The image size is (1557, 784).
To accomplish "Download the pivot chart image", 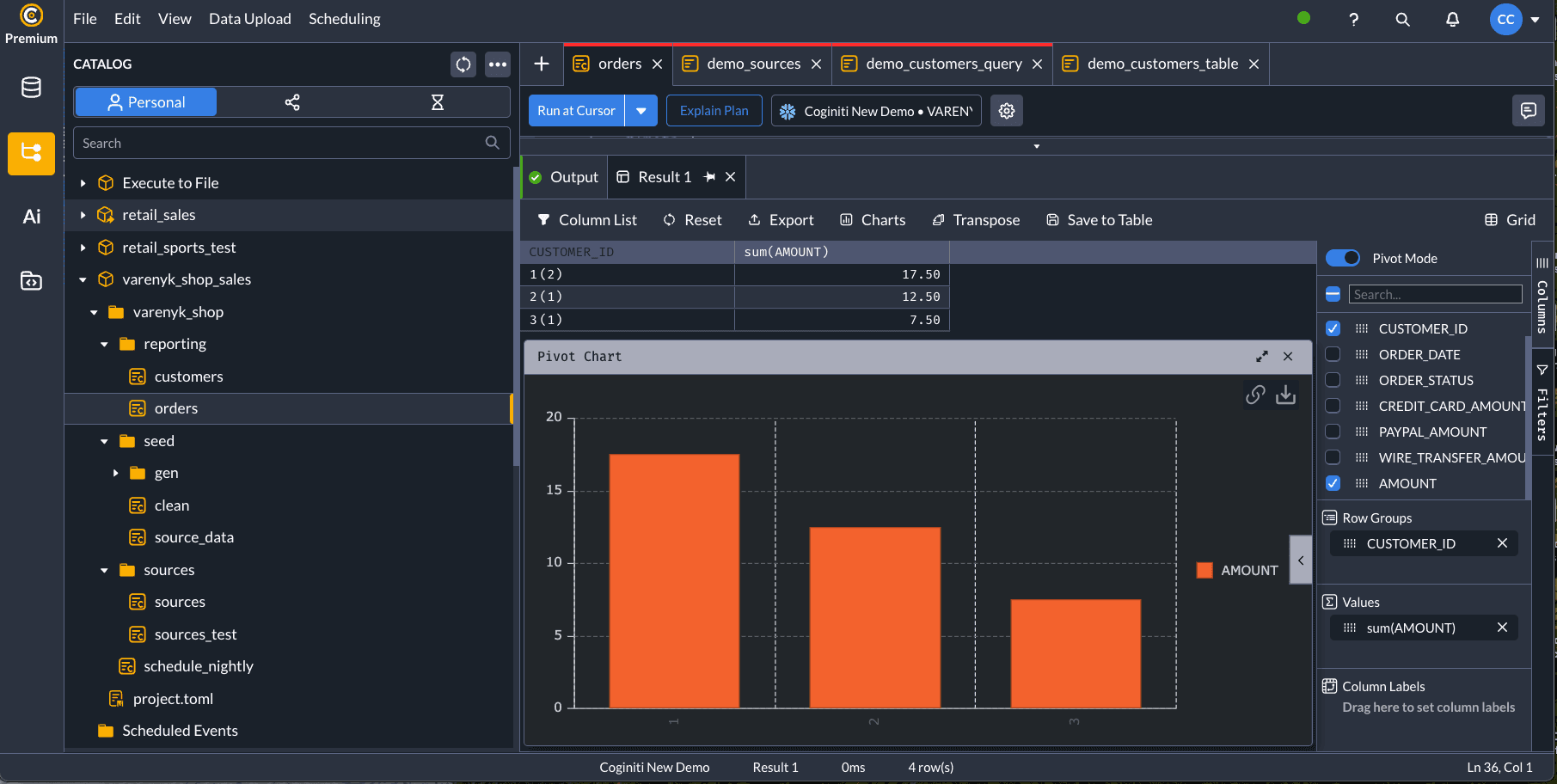I will pos(1285,395).
